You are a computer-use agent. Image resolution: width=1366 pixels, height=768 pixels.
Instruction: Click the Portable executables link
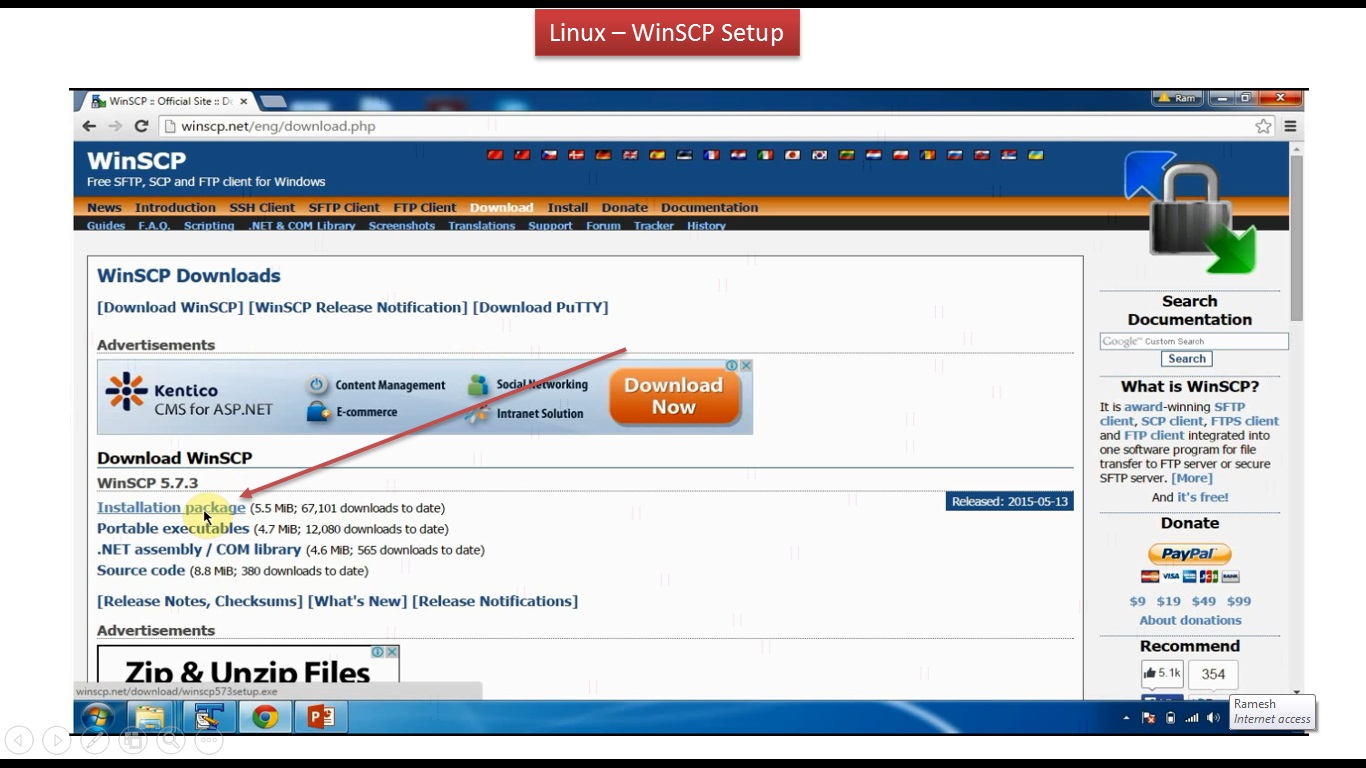(x=173, y=529)
